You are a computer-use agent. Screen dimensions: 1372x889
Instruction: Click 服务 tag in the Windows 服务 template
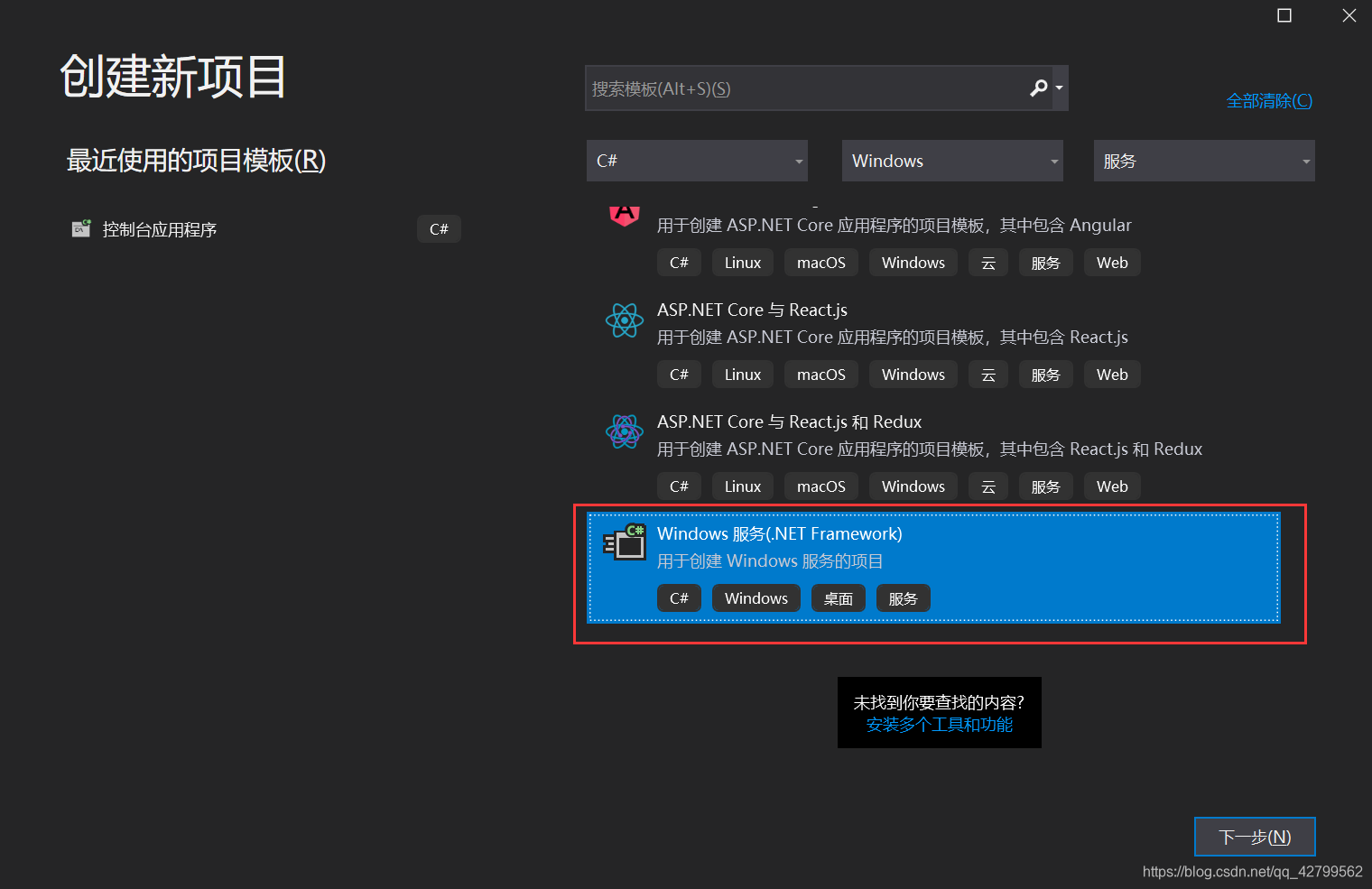click(x=904, y=598)
